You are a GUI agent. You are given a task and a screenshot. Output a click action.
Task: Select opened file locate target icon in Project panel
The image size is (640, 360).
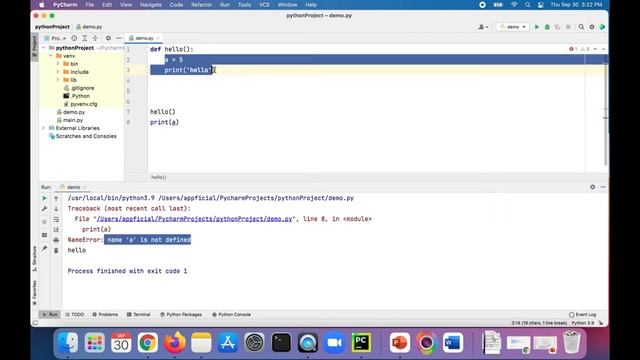[74, 38]
